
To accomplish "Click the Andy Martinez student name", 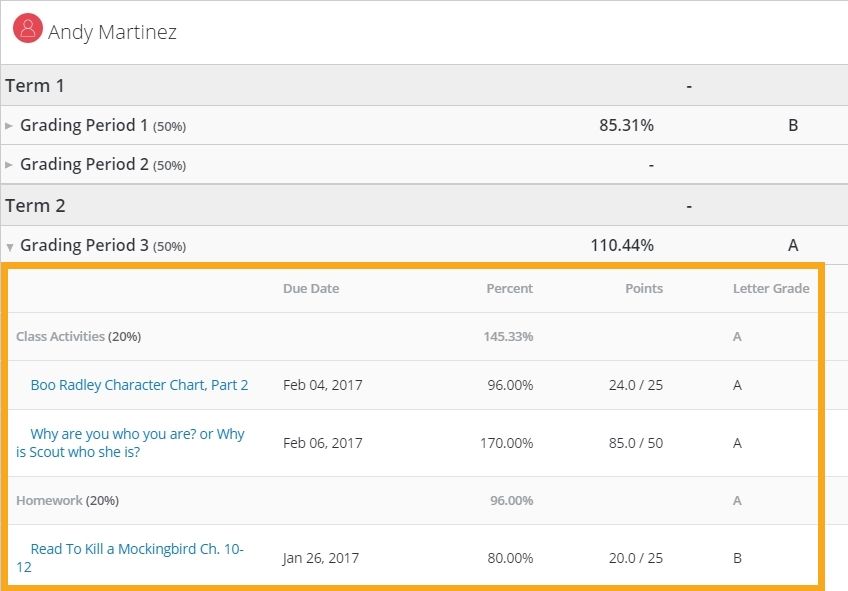I will 112,32.
